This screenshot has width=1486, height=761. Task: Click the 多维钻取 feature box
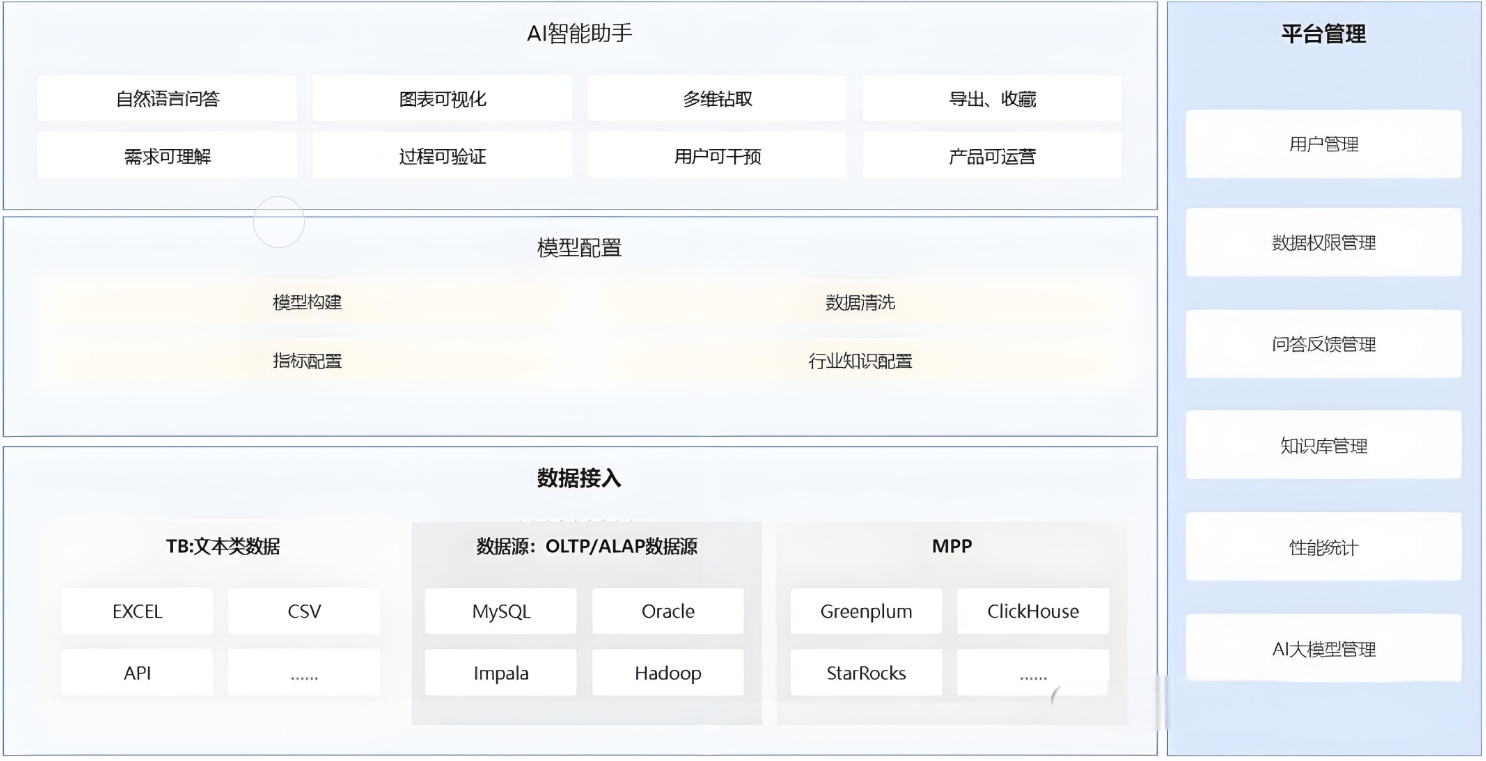(x=717, y=99)
